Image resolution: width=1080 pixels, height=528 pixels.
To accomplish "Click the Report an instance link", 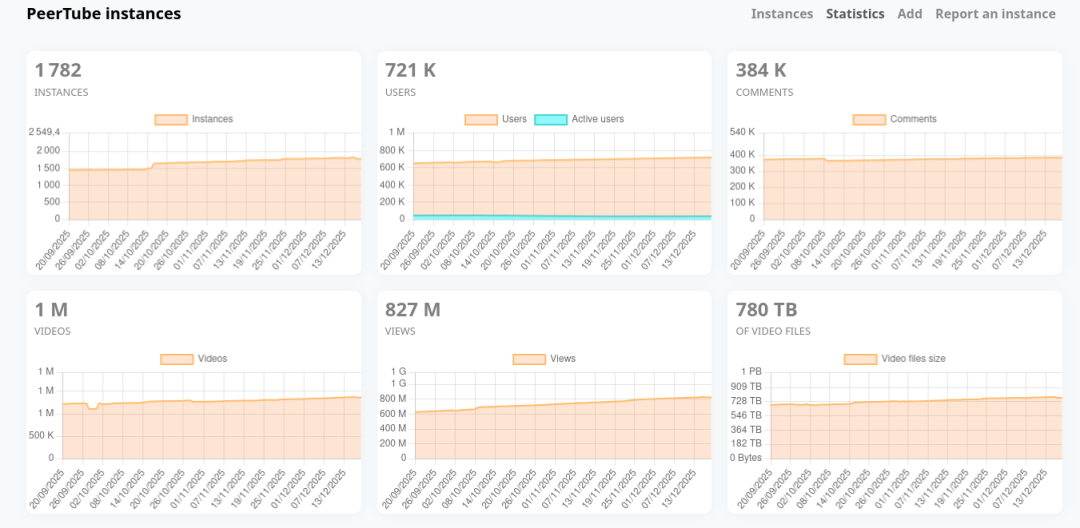I will [995, 14].
